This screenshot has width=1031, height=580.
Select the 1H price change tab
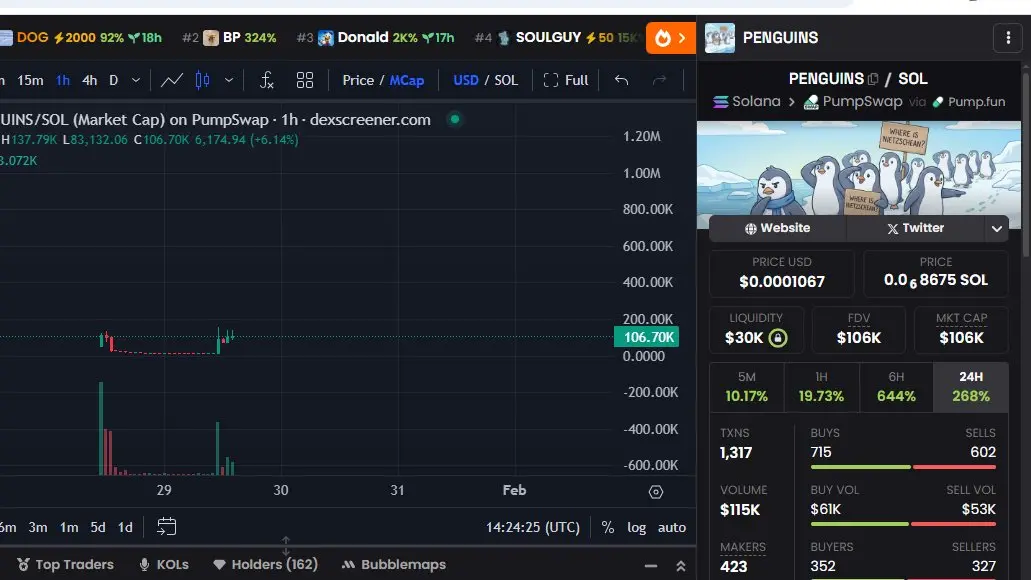(821, 387)
